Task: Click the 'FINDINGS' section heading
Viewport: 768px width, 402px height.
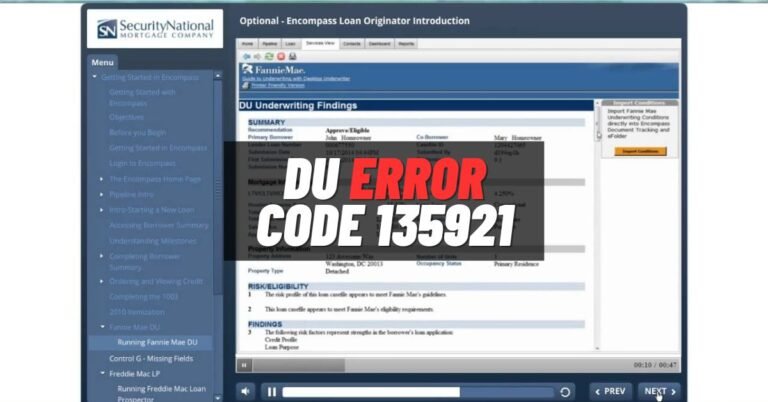Action: point(265,324)
